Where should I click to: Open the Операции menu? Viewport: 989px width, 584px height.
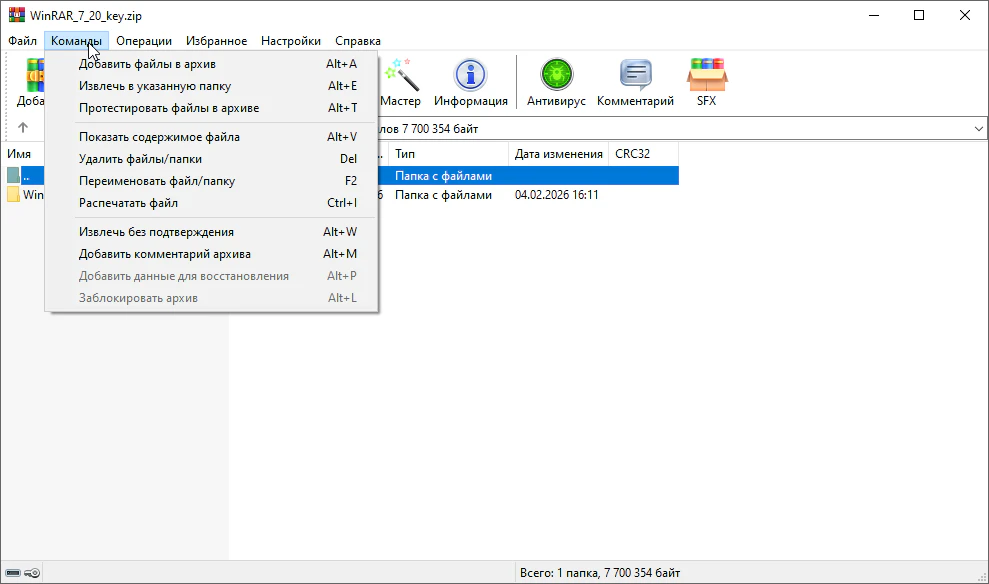pyautogui.click(x=143, y=41)
